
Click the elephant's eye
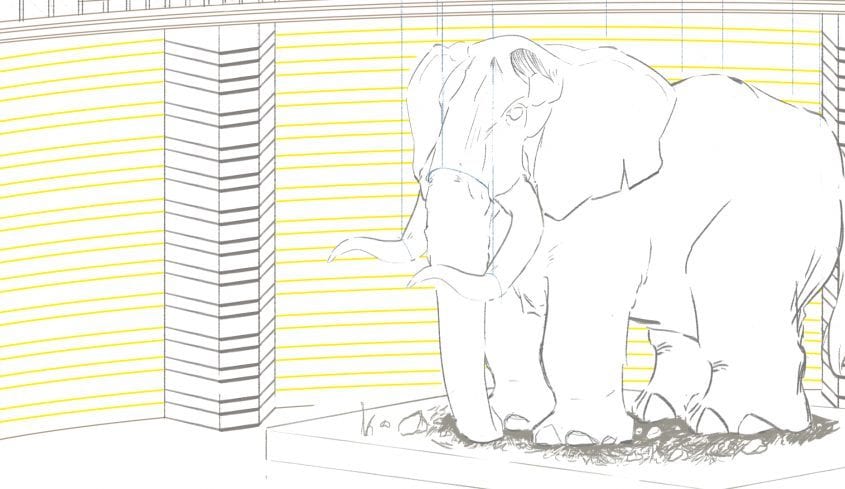click(x=515, y=115)
